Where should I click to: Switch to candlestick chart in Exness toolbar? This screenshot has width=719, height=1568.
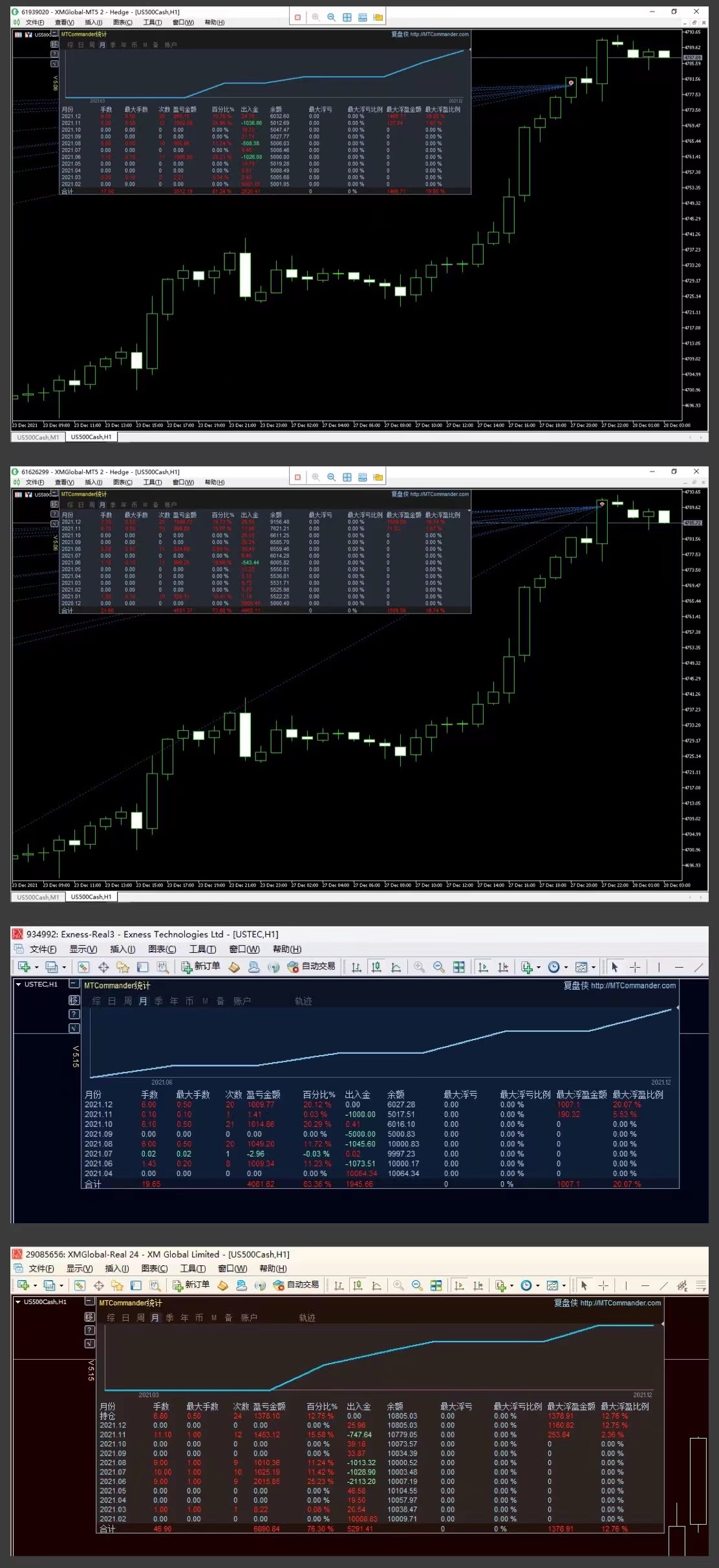click(376, 967)
